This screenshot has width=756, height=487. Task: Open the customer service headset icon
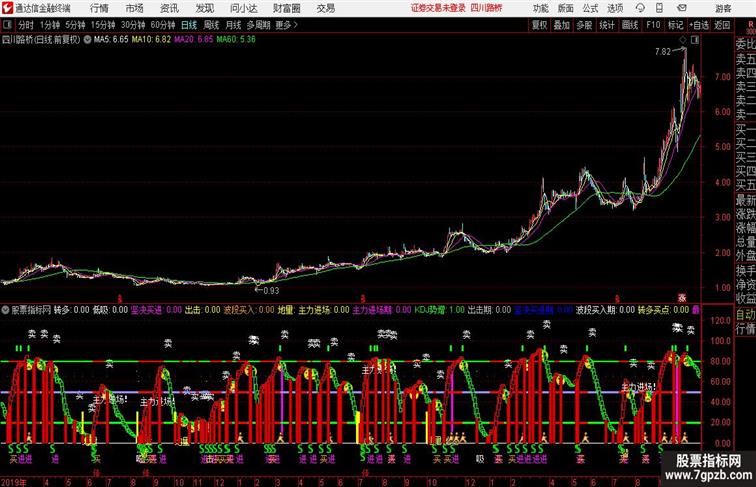click(x=640, y=8)
